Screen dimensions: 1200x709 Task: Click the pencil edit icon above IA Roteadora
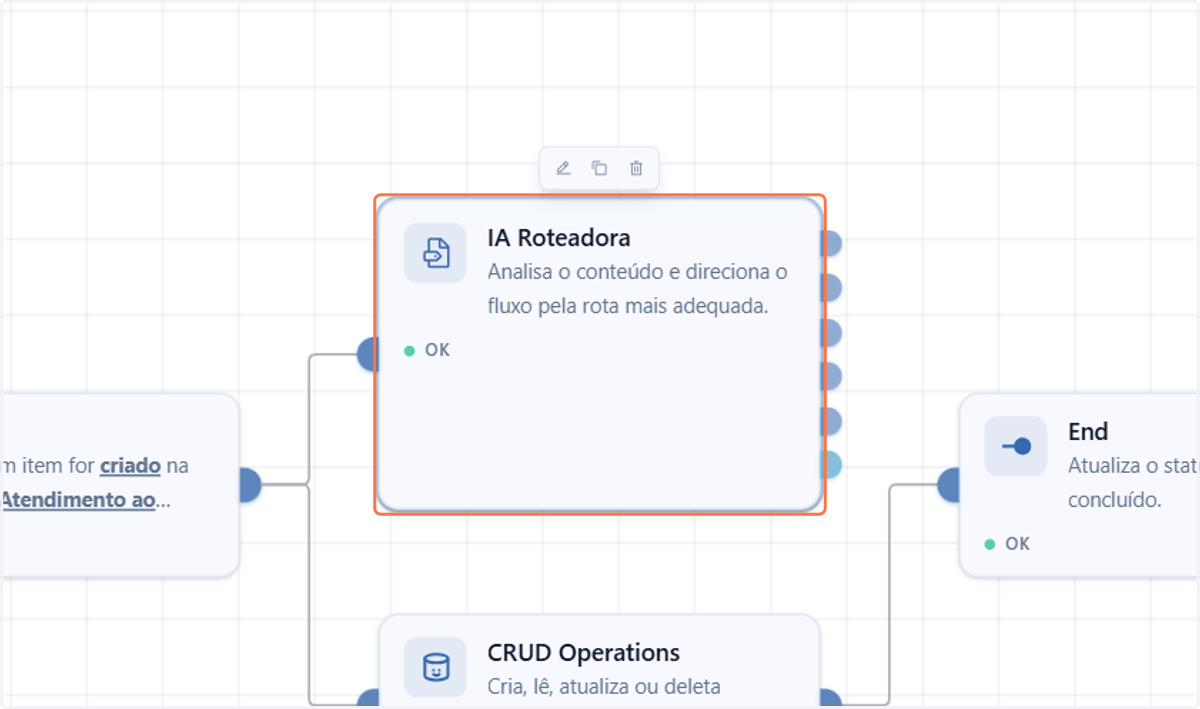point(563,168)
